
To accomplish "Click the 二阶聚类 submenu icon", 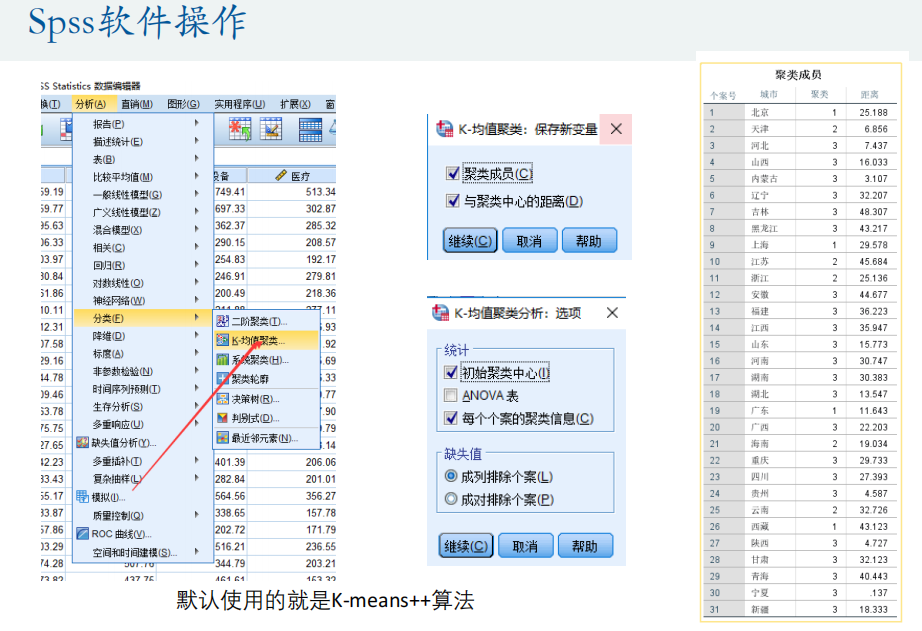I will tap(222, 321).
